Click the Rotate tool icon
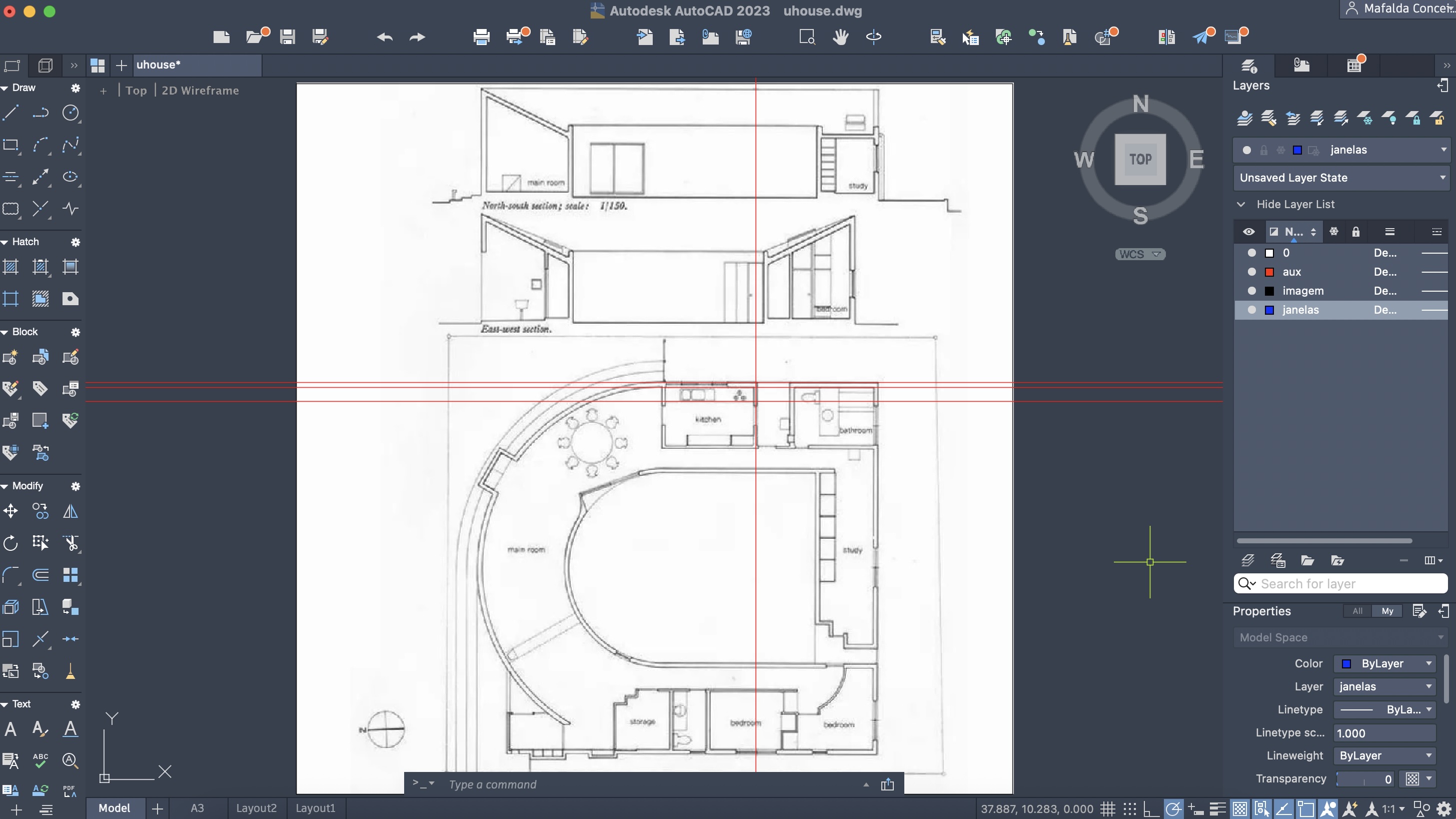 coord(11,543)
